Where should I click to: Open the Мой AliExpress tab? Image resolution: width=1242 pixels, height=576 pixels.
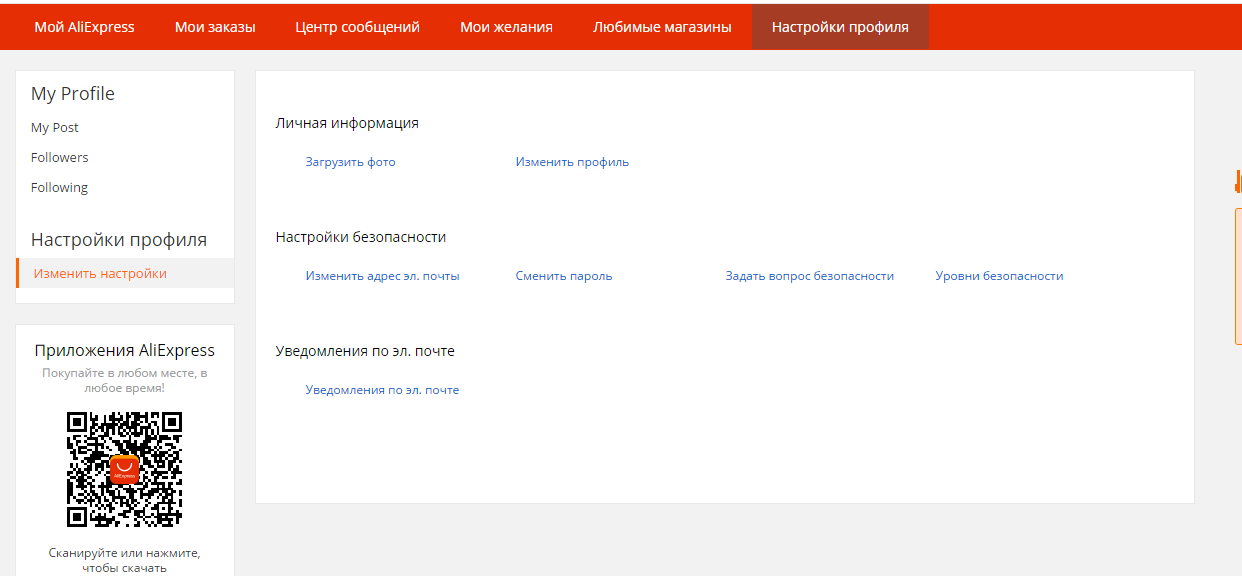[x=84, y=27]
